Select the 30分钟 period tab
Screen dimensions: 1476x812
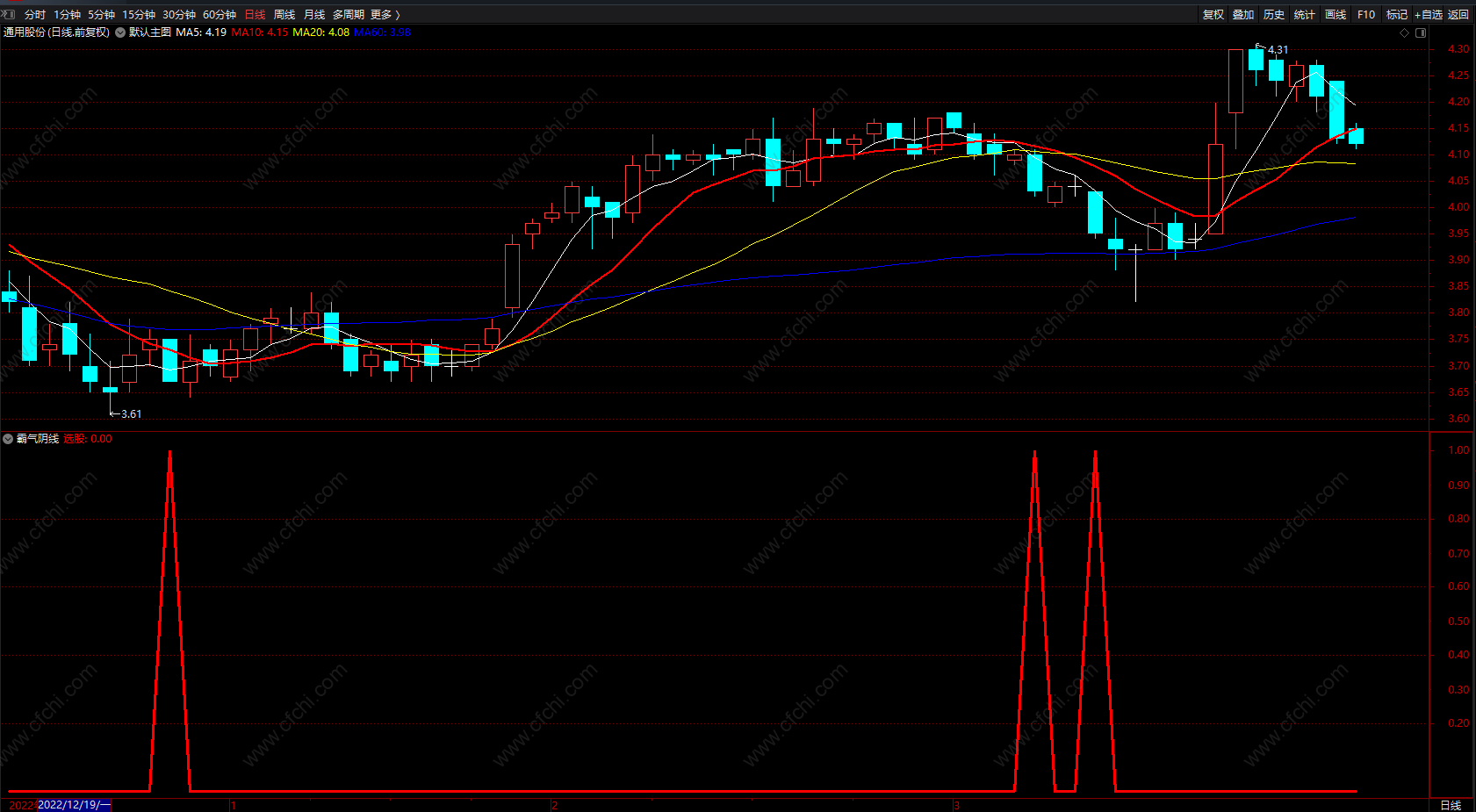click(x=179, y=14)
